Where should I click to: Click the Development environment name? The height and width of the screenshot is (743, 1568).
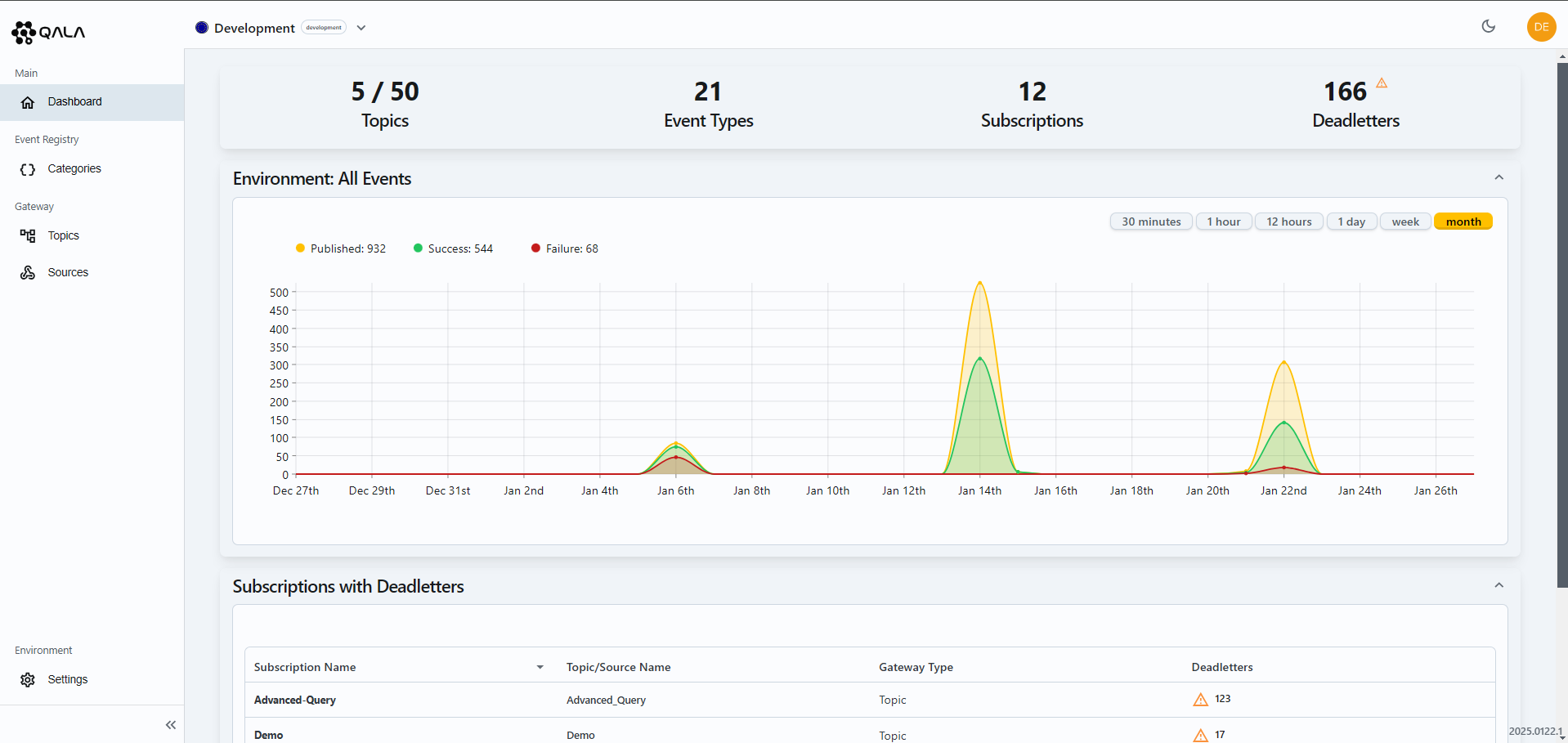point(254,28)
